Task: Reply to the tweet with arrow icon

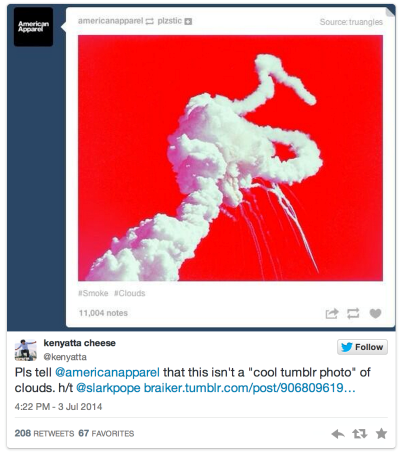Action: click(338, 434)
